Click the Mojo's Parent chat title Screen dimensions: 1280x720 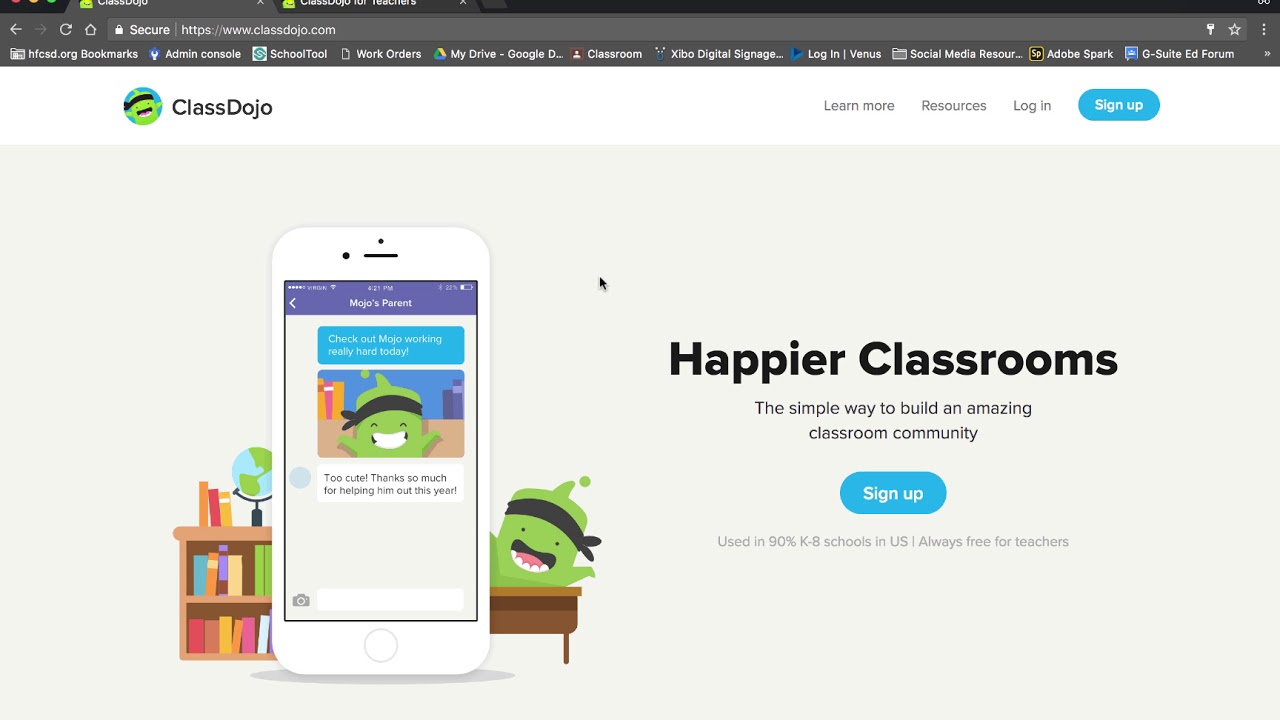click(x=381, y=303)
